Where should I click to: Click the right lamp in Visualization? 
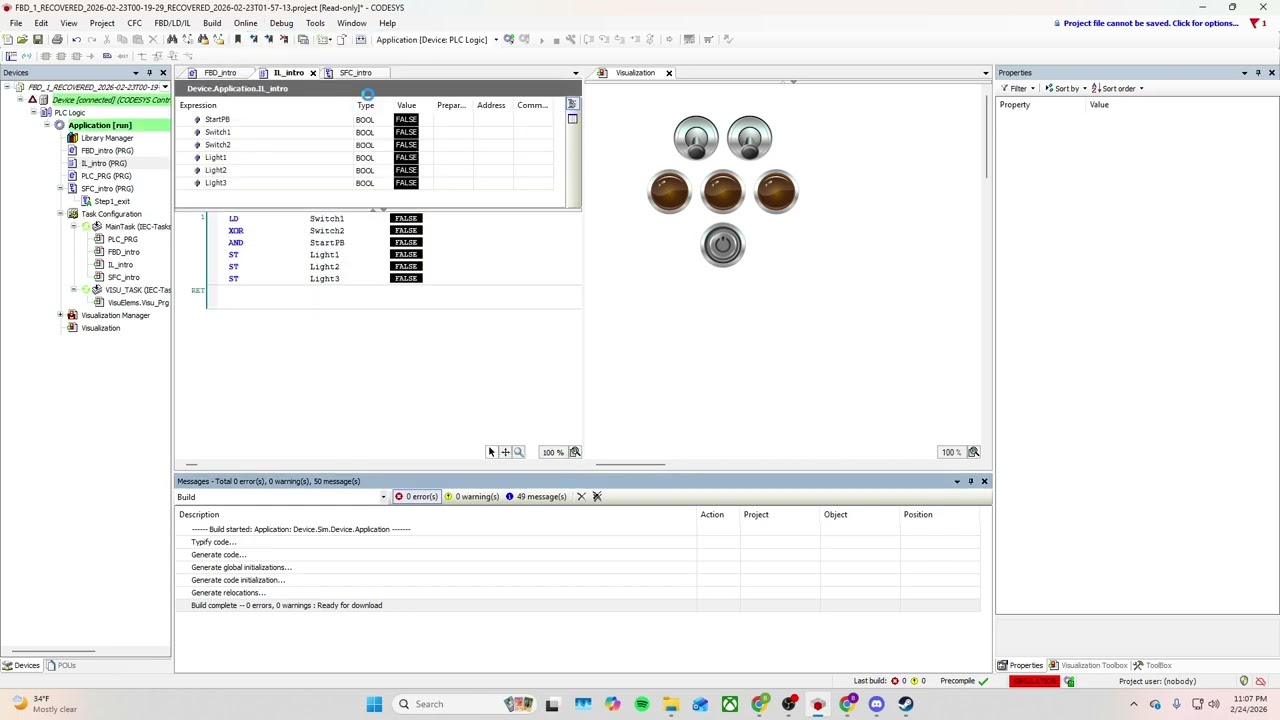pyautogui.click(x=776, y=191)
